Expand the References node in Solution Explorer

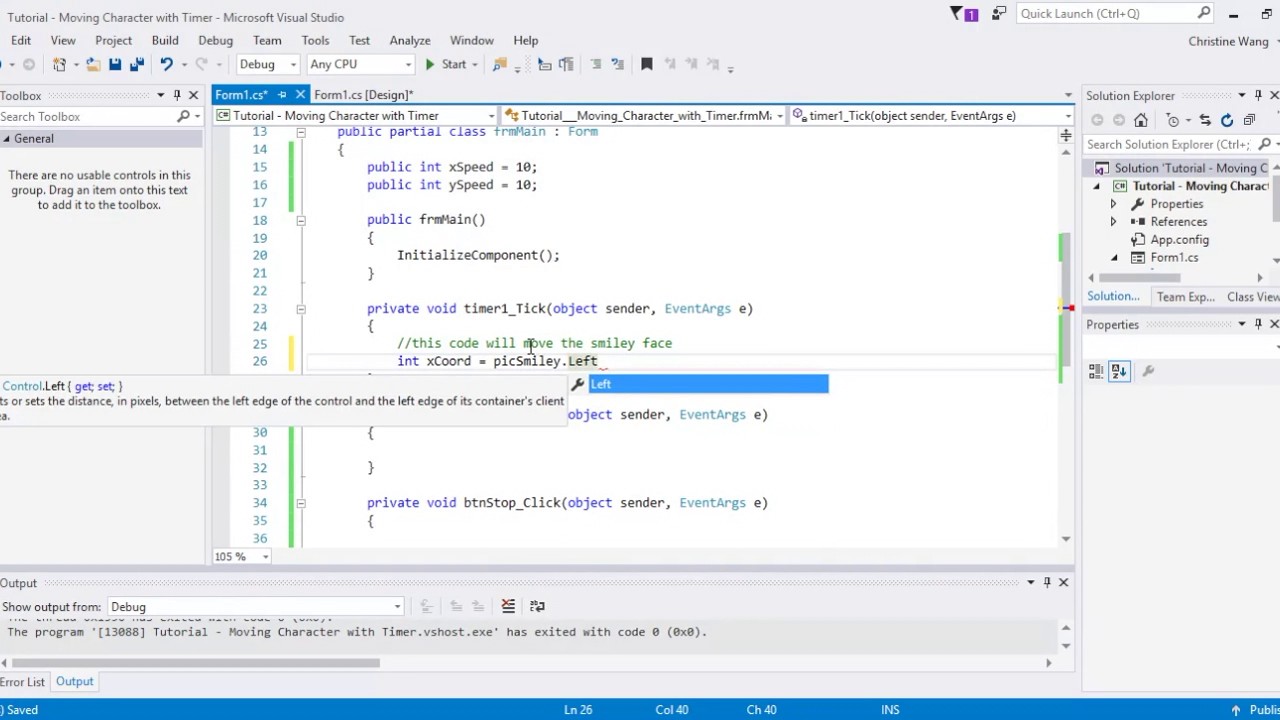point(1113,222)
